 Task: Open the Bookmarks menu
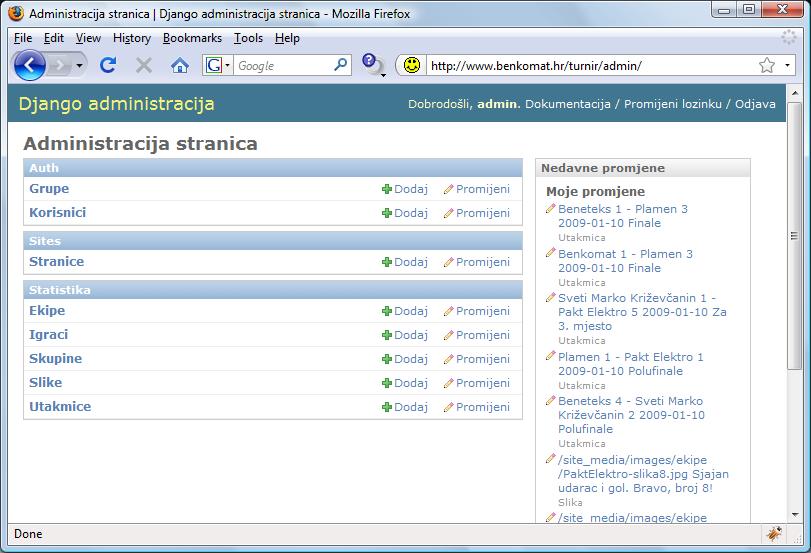[x=192, y=38]
